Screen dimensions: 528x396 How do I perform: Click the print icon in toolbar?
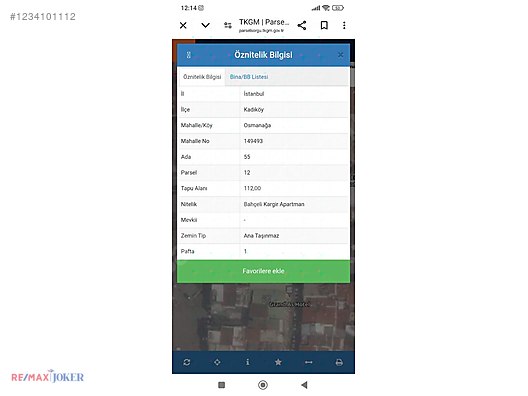pos(339,362)
